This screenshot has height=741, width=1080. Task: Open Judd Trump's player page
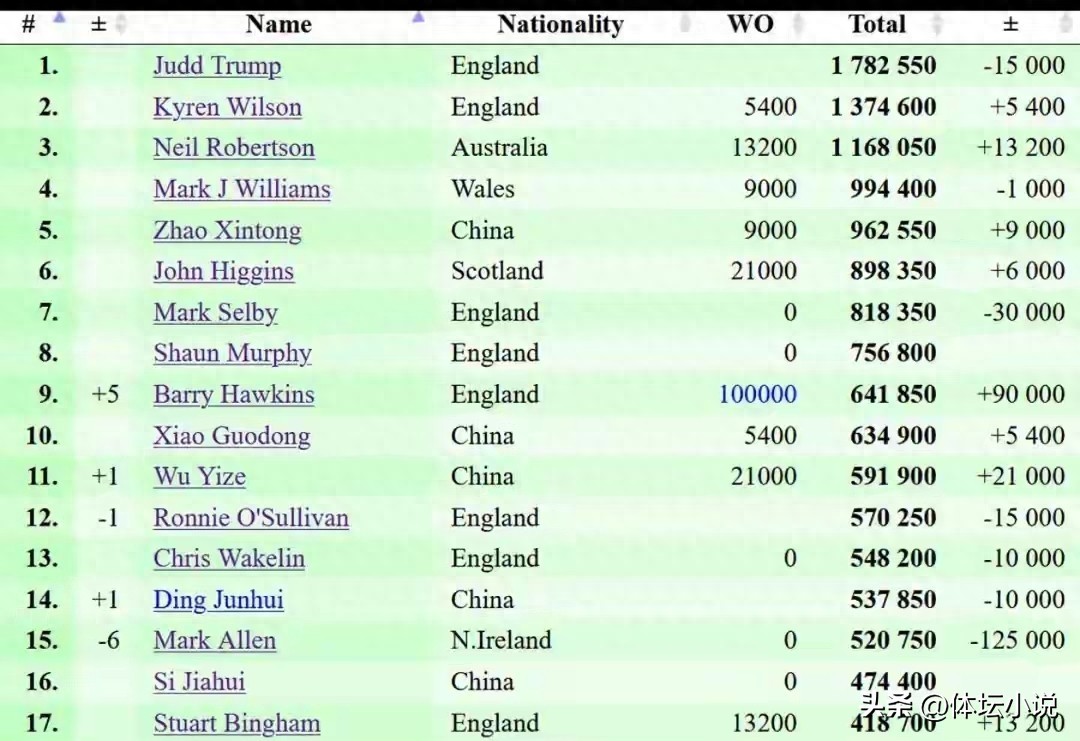tap(217, 66)
